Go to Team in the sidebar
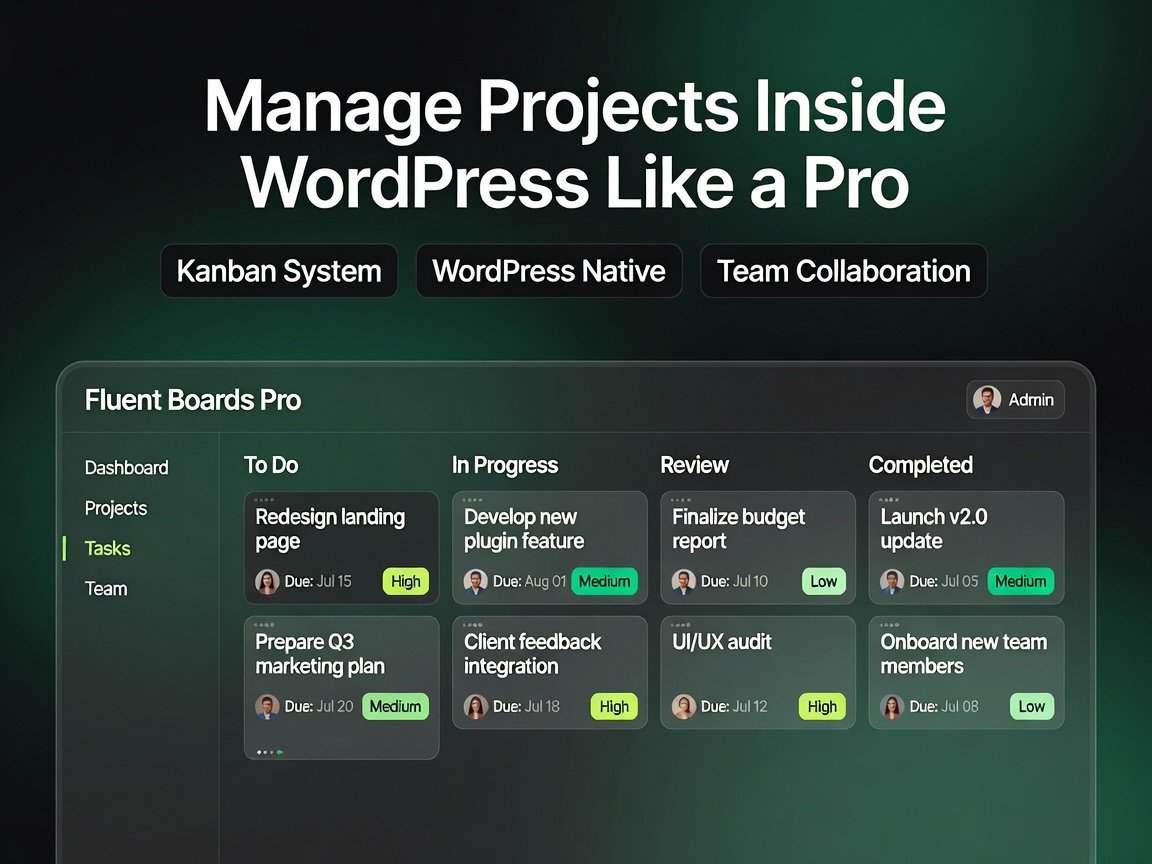 coord(106,588)
